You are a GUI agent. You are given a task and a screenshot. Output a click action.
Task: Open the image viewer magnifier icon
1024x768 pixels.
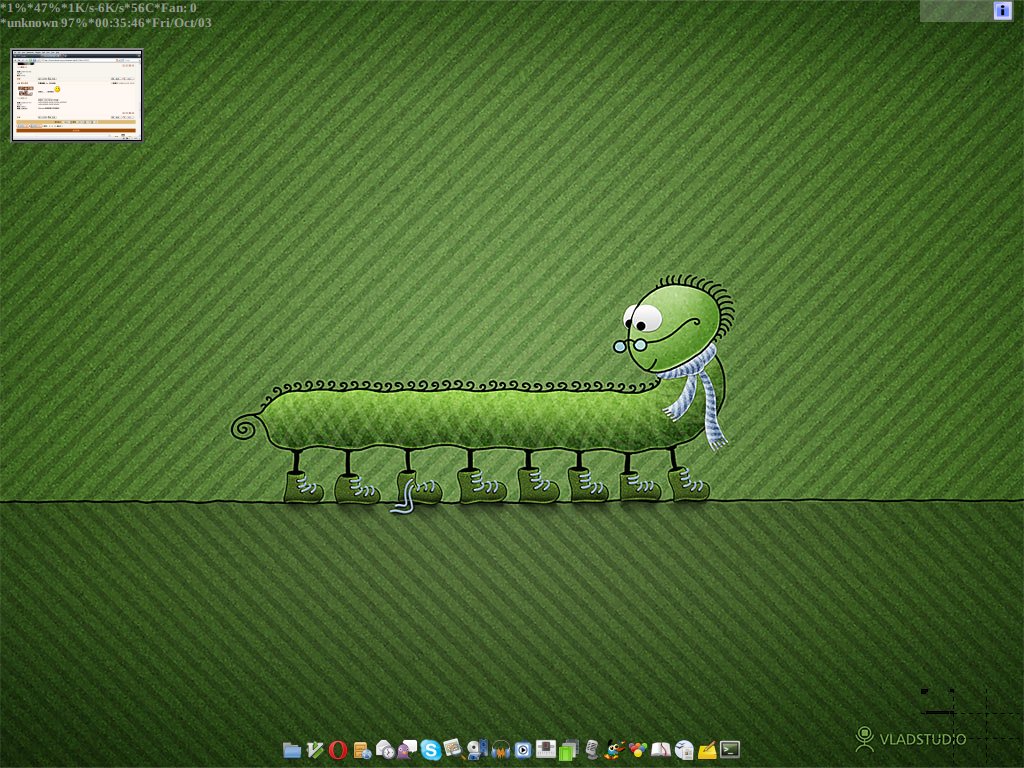point(454,749)
